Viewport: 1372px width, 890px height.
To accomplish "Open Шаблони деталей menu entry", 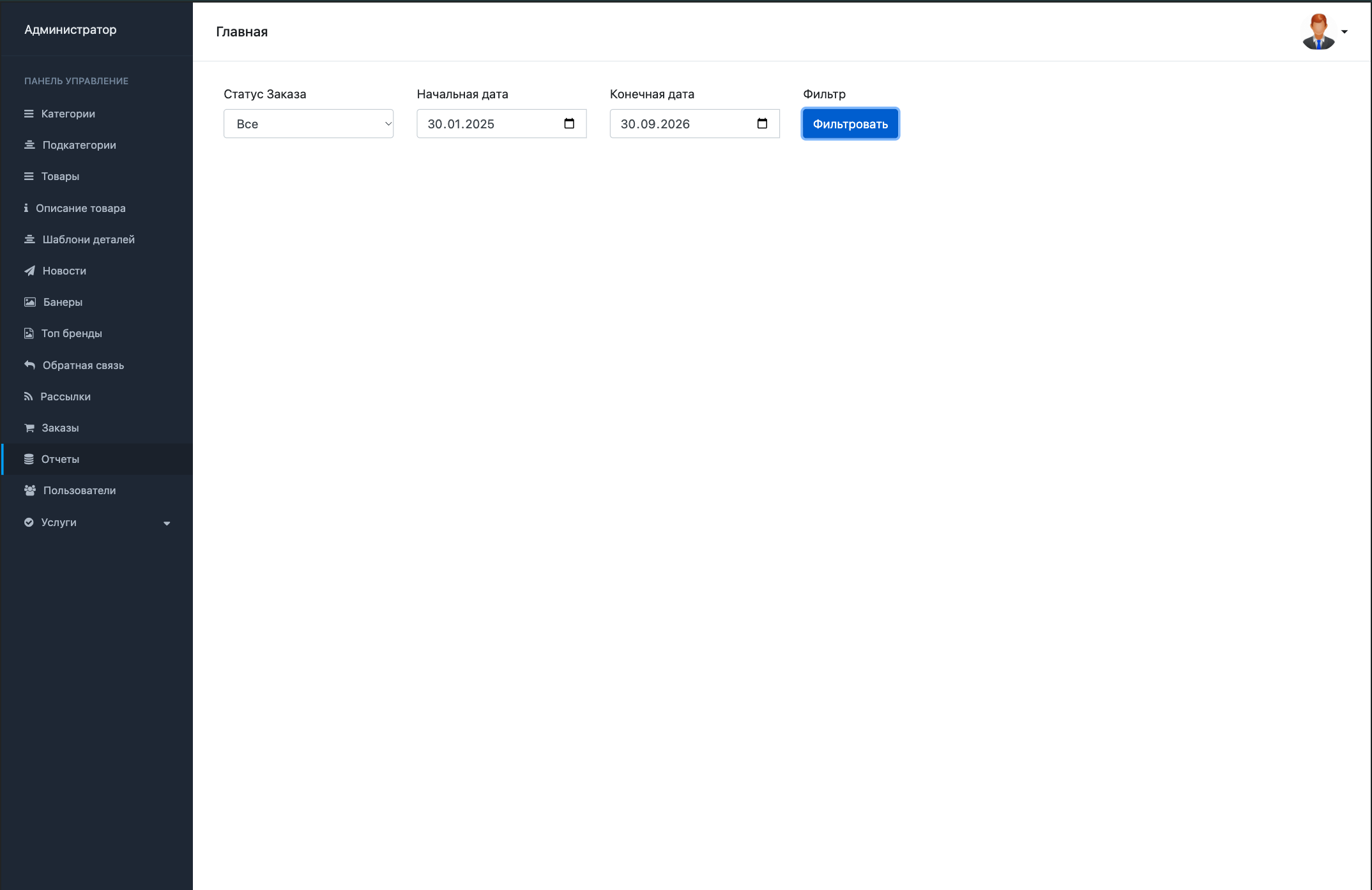I will [x=96, y=239].
